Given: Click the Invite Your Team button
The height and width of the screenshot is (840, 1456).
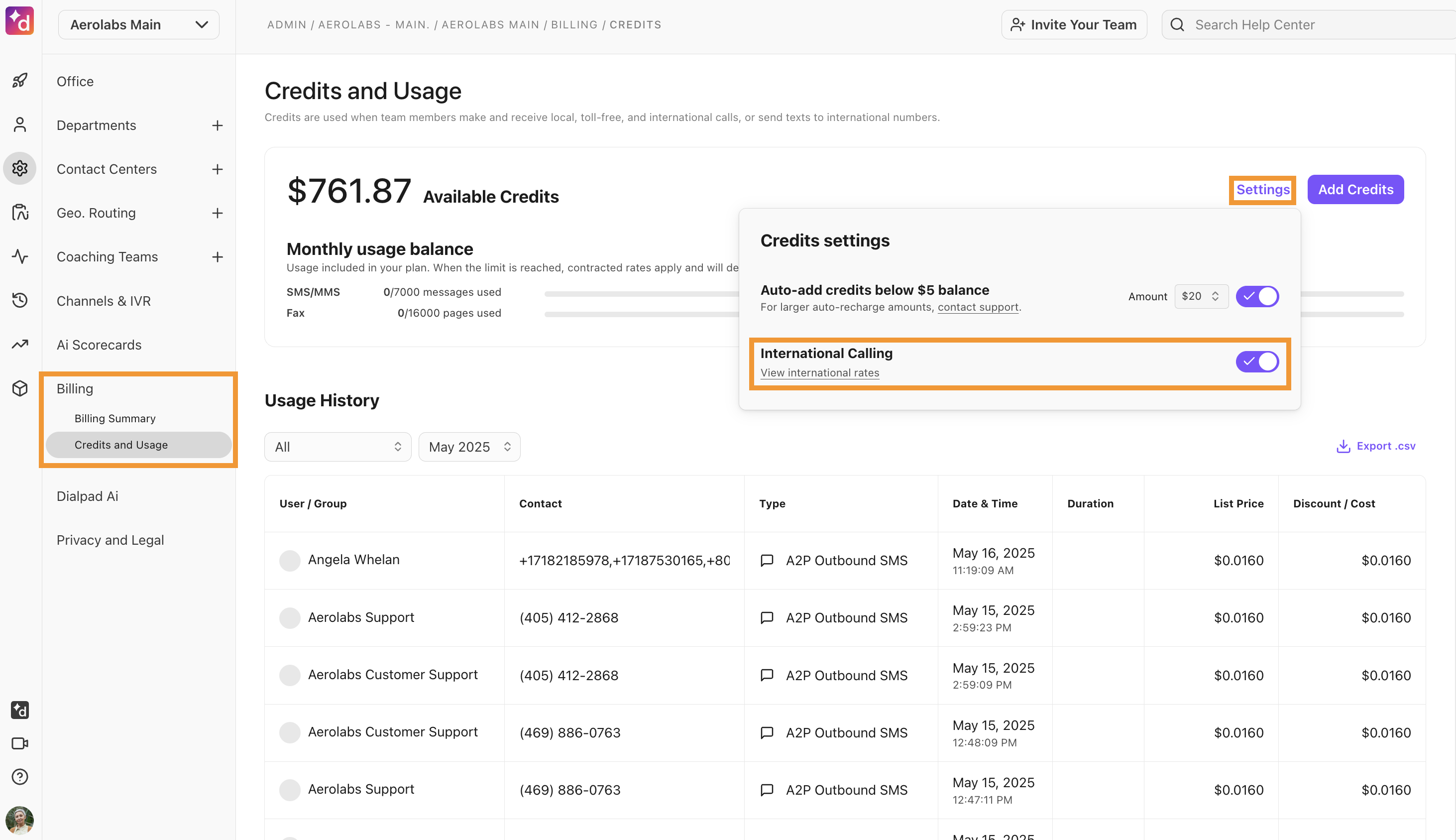Looking at the screenshot, I should click(x=1074, y=24).
